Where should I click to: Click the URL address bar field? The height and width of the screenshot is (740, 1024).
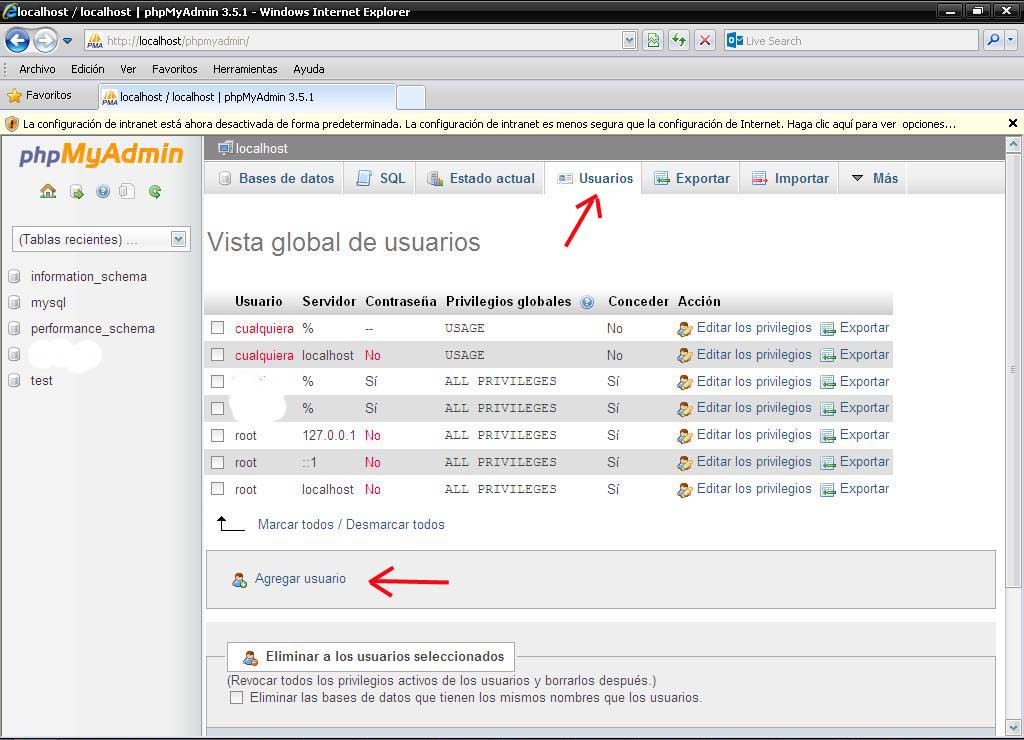362,40
